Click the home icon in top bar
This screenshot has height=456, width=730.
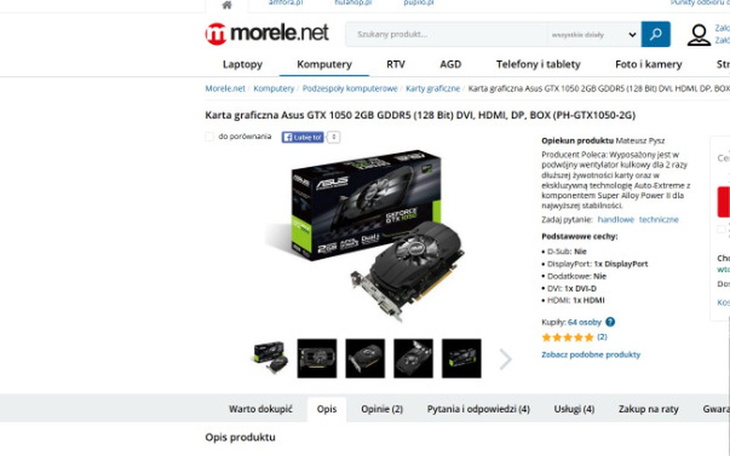[x=227, y=5]
